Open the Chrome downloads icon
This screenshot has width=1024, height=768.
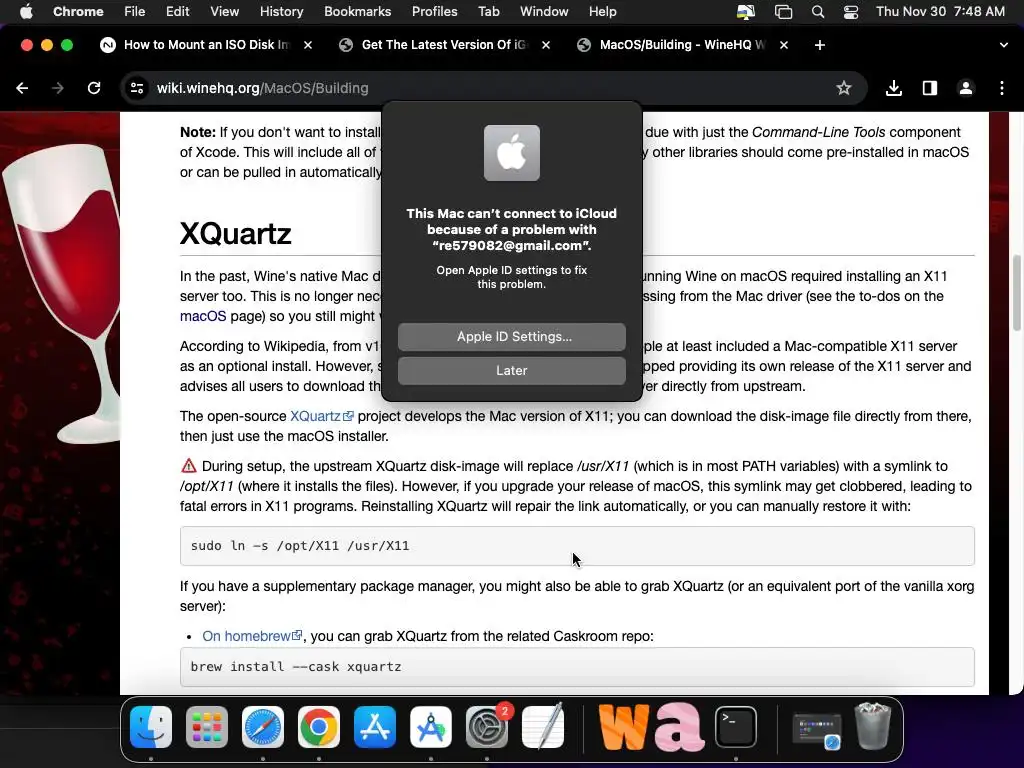point(893,88)
